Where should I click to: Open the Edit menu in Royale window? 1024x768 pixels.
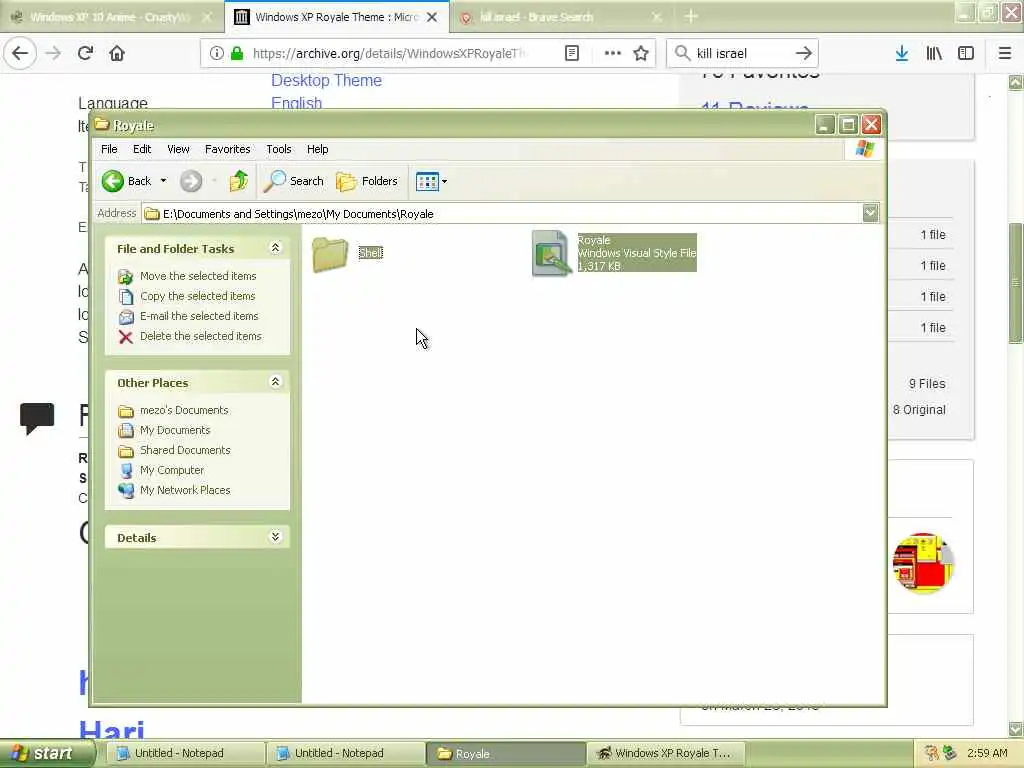[x=142, y=149]
